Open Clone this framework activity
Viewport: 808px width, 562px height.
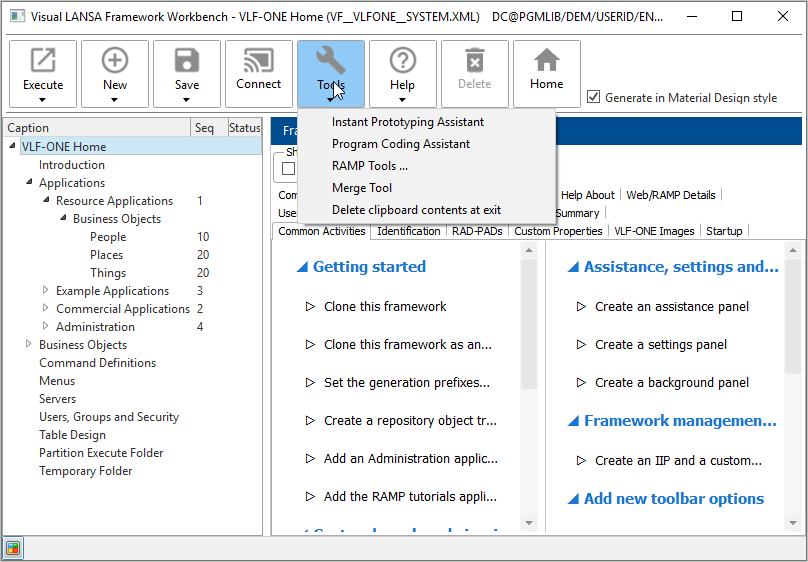(385, 306)
